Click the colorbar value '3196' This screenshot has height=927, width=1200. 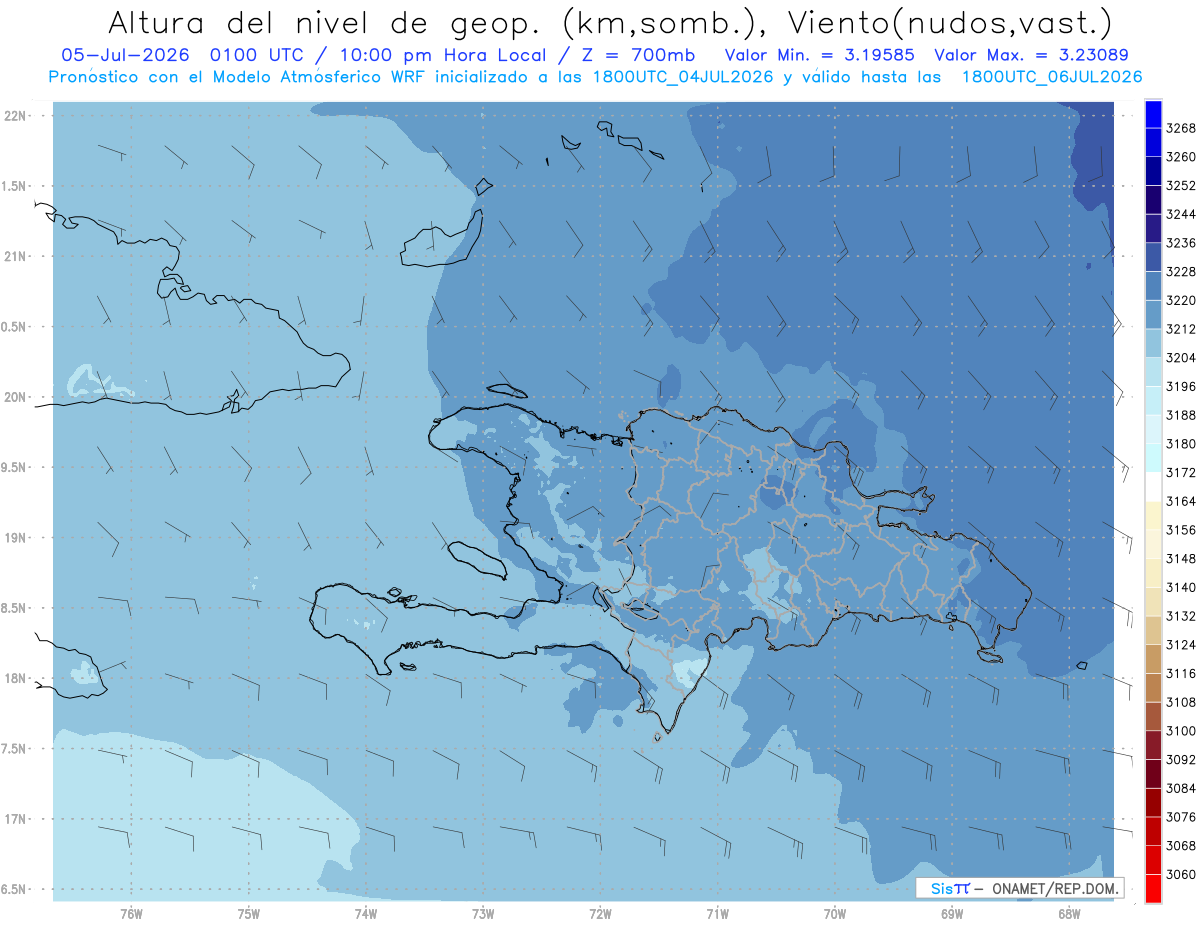click(1181, 386)
